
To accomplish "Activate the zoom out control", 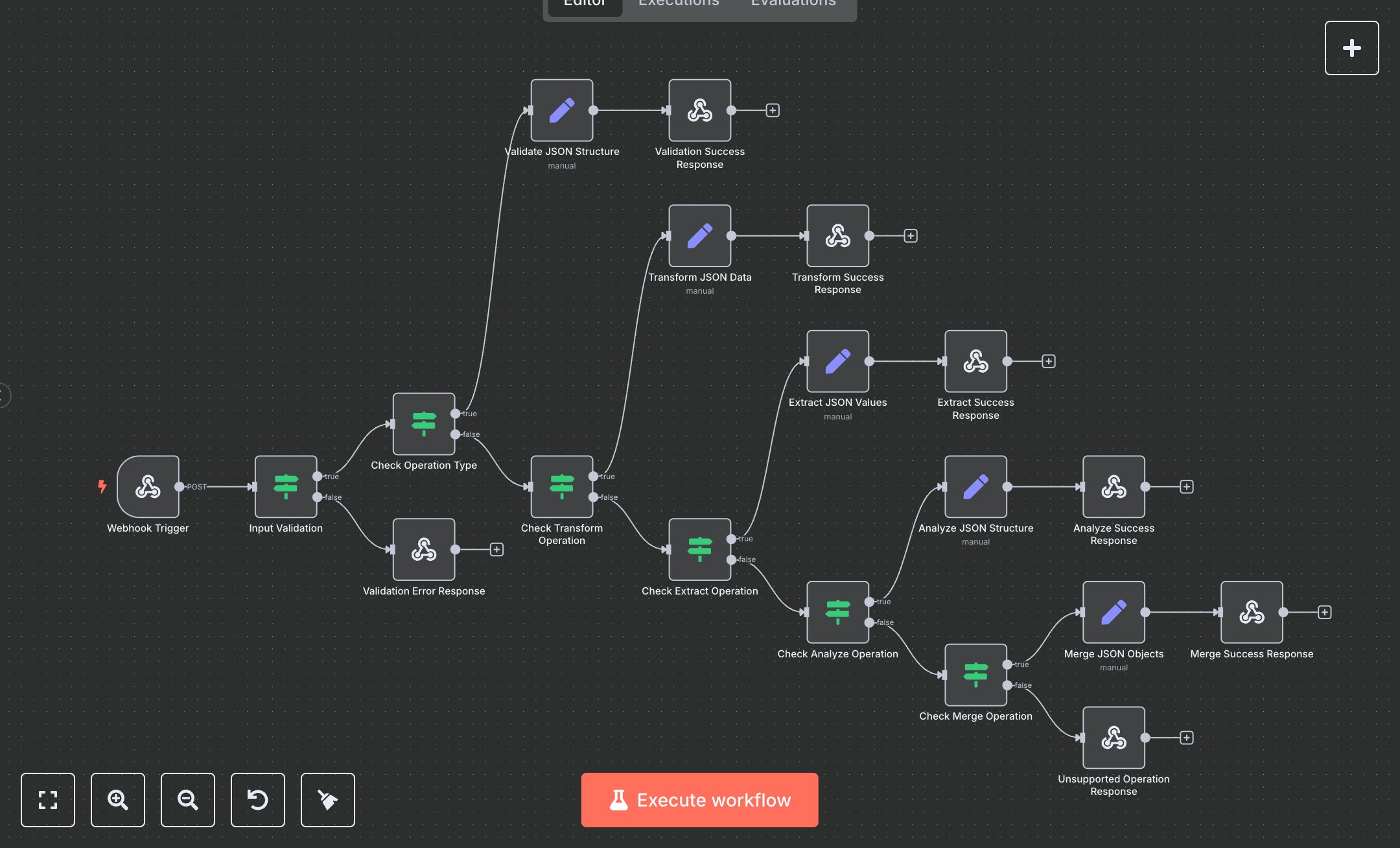I will (x=187, y=800).
